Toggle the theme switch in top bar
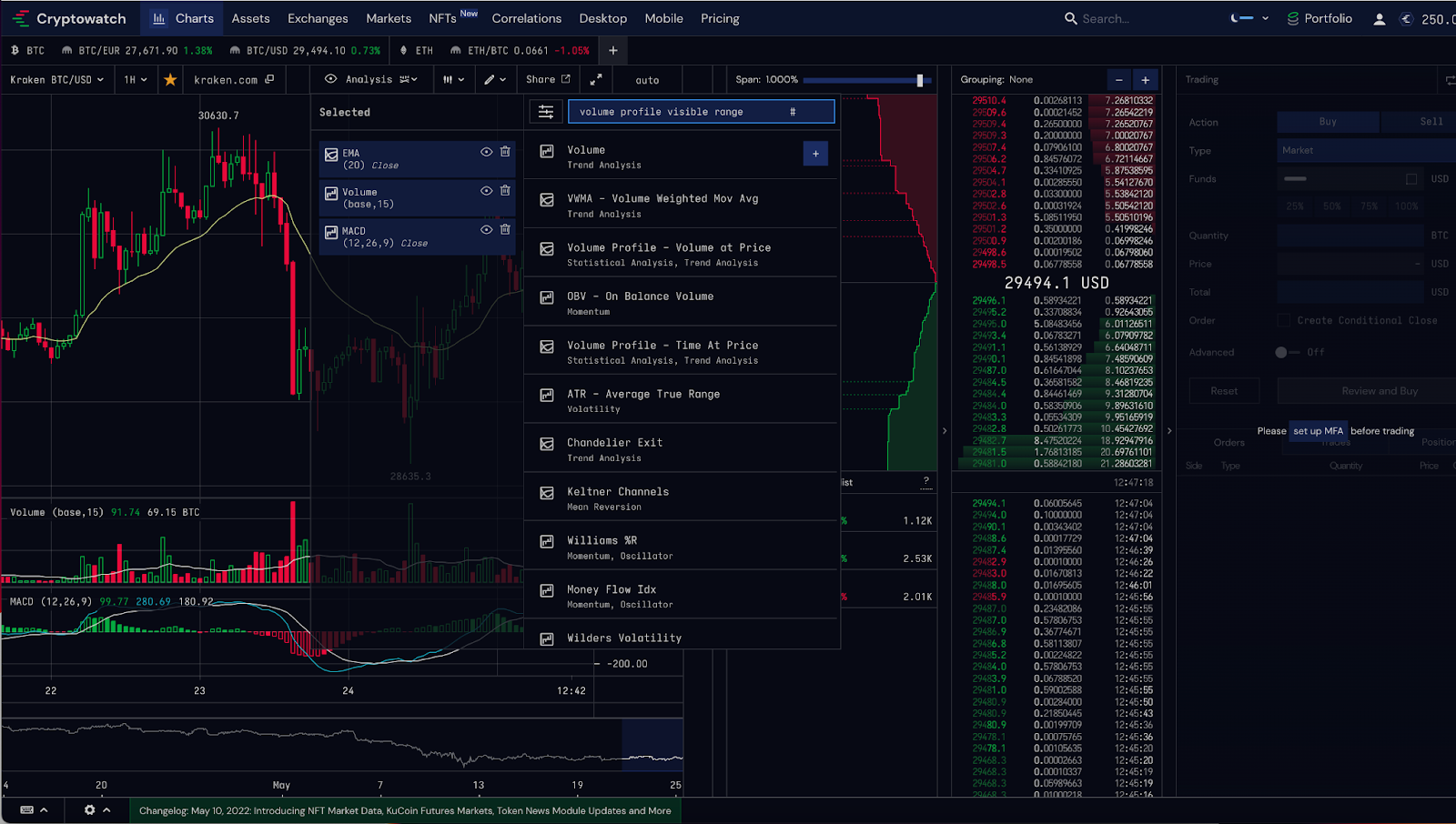This screenshot has height=824, width=1456. click(x=1242, y=18)
